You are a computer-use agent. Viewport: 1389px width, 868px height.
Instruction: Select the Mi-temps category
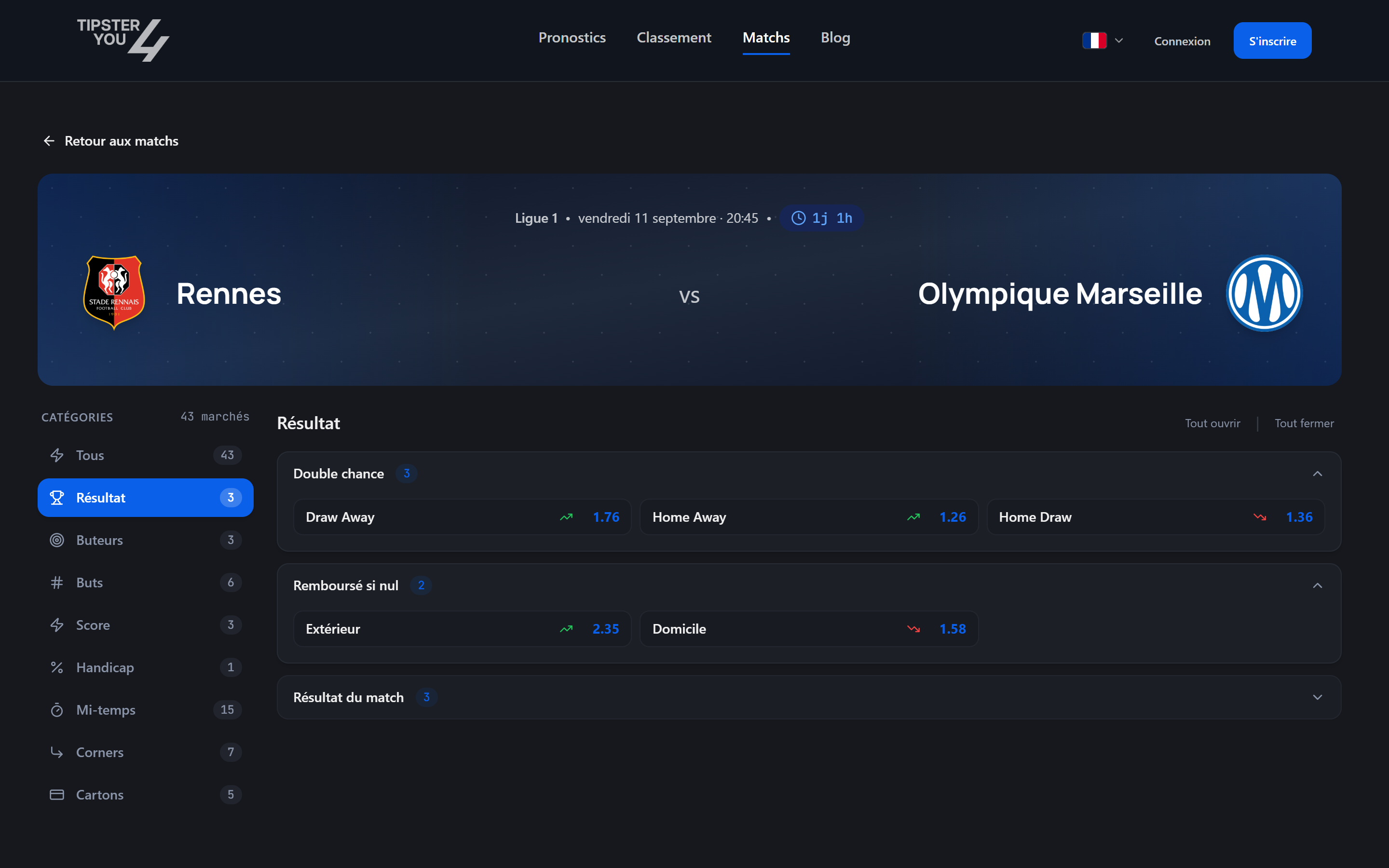pyautogui.click(x=145, y=710)
